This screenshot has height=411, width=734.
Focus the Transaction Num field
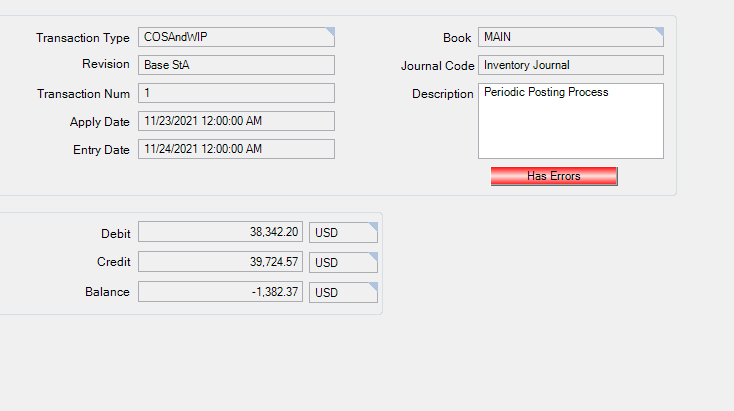point(236,93)
